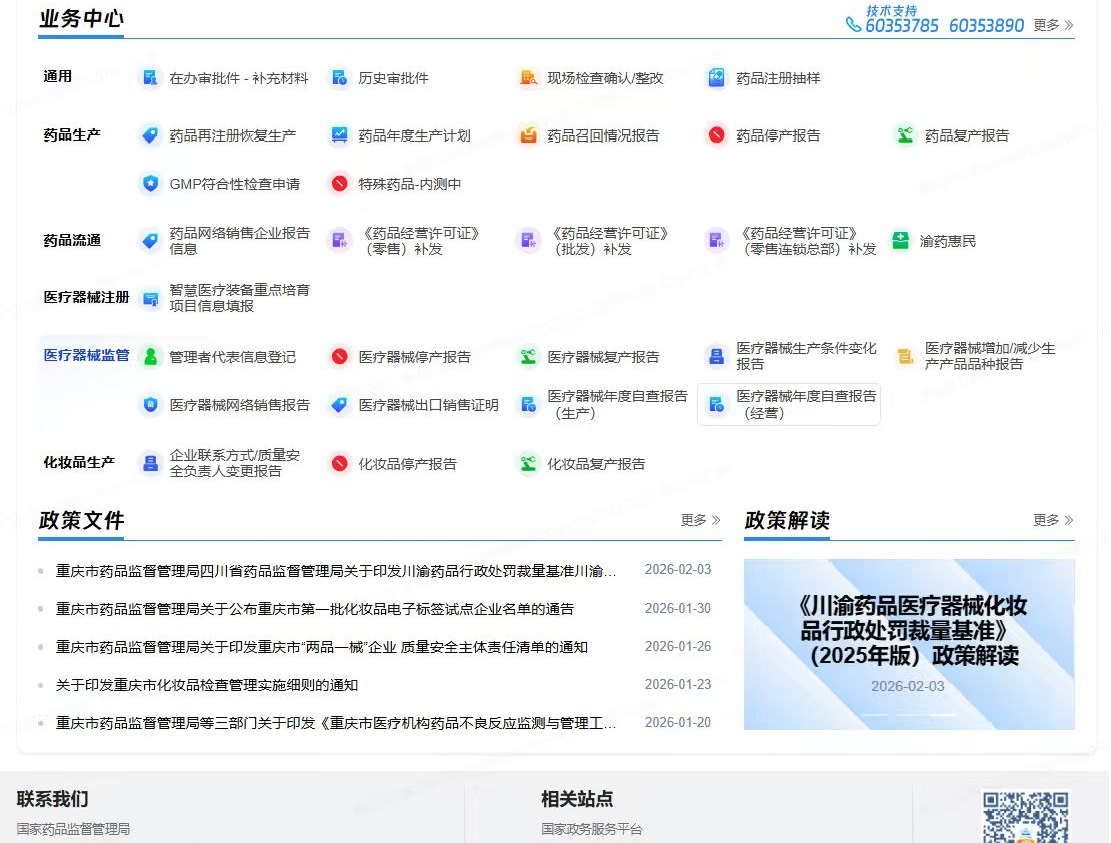This screenshot has width=1111, height=843.
Task: Expand 更多 next to technical support
Action: point(1053,25)
